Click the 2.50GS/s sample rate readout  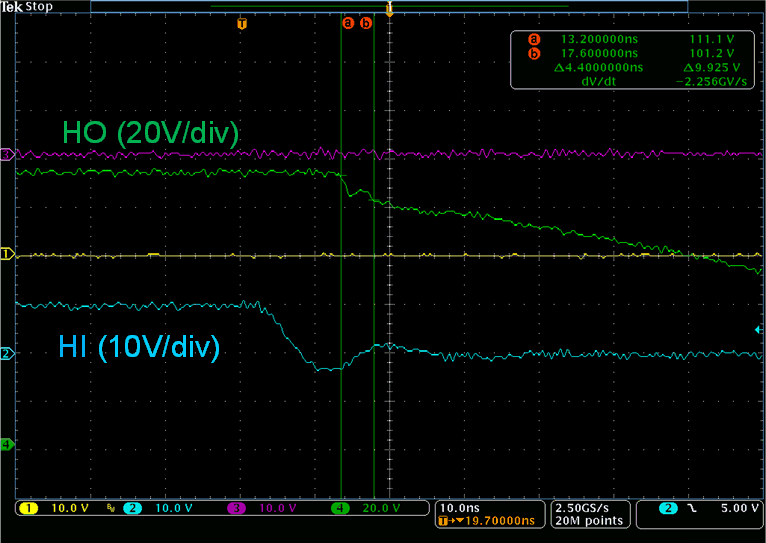pyautogui.click(x=582, y=508)
